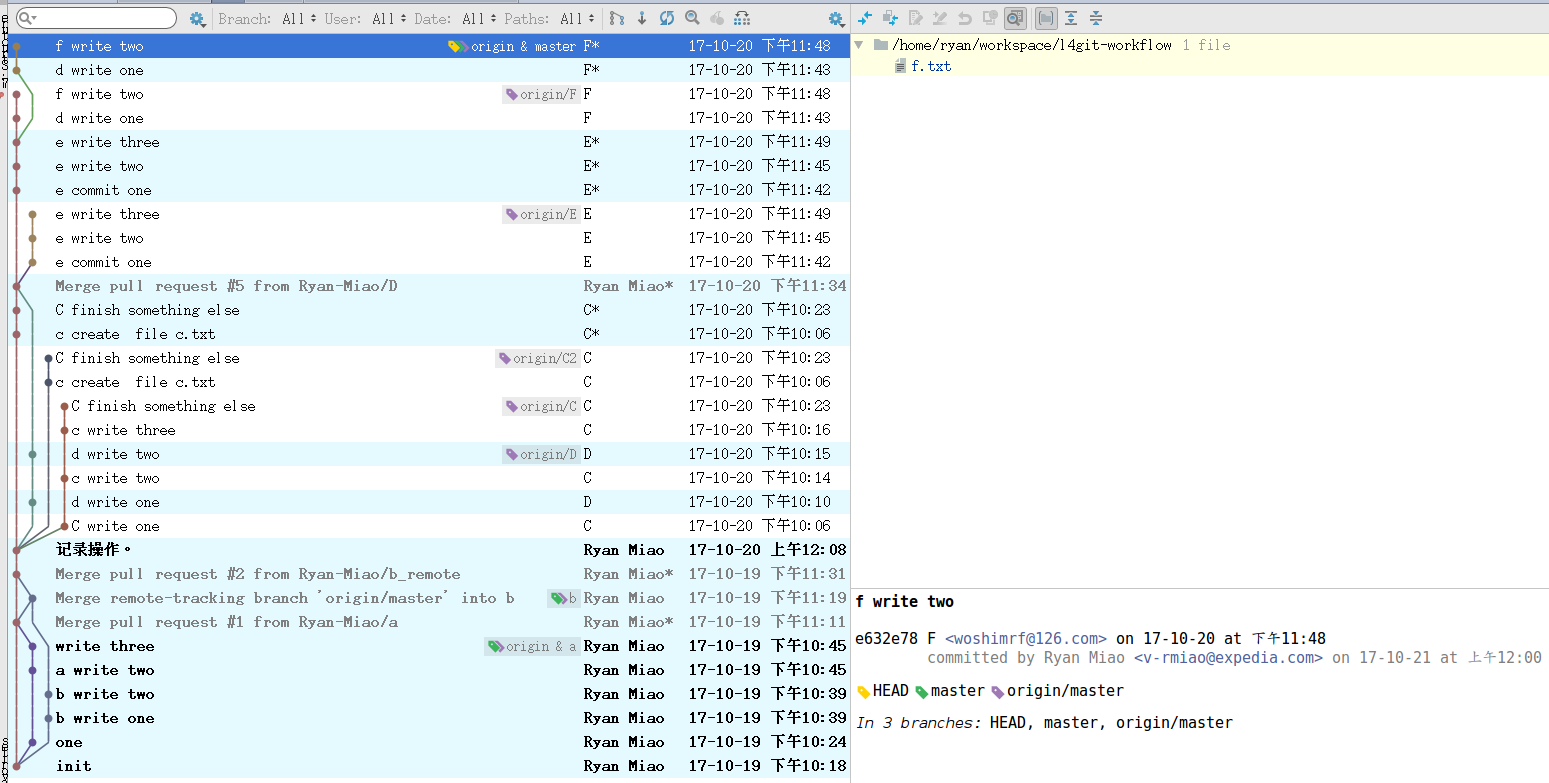Screen dimensions: 1549x783
Task: Collapse the /home/ryan/workspace/l4git-workflow tree node
Action: 859,45
